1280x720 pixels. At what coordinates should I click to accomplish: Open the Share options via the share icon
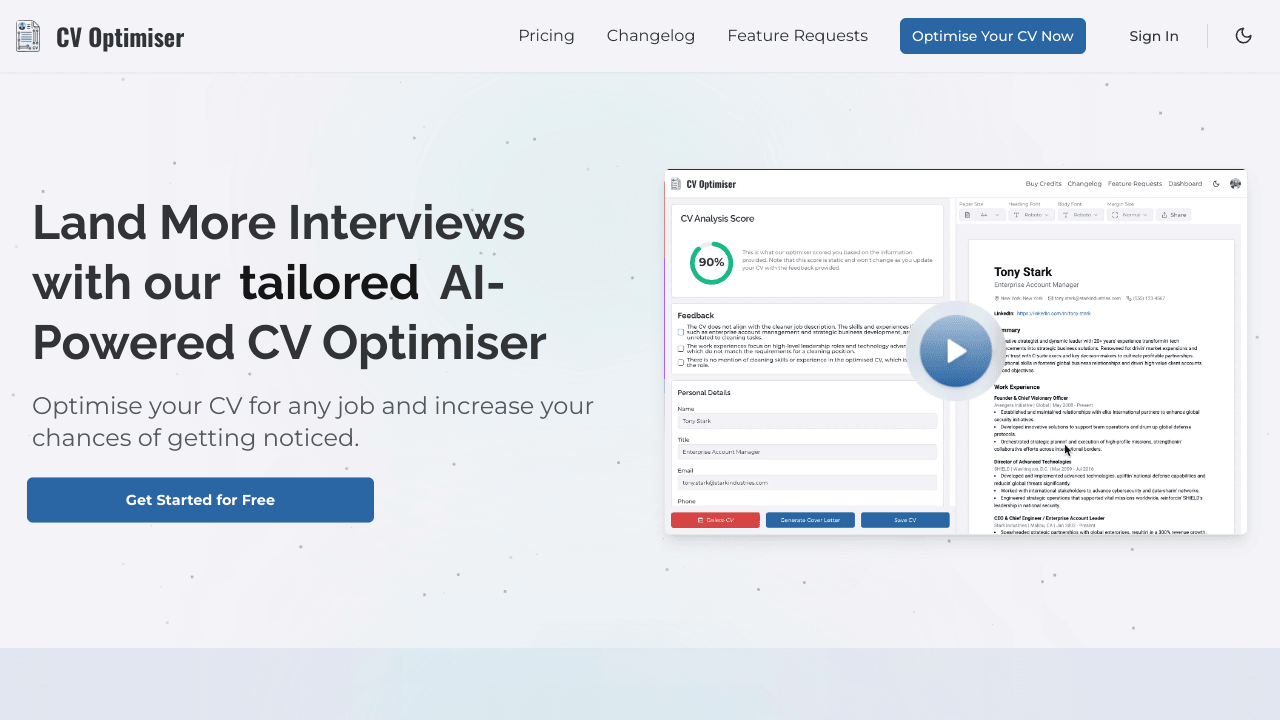coord(1165,214)
